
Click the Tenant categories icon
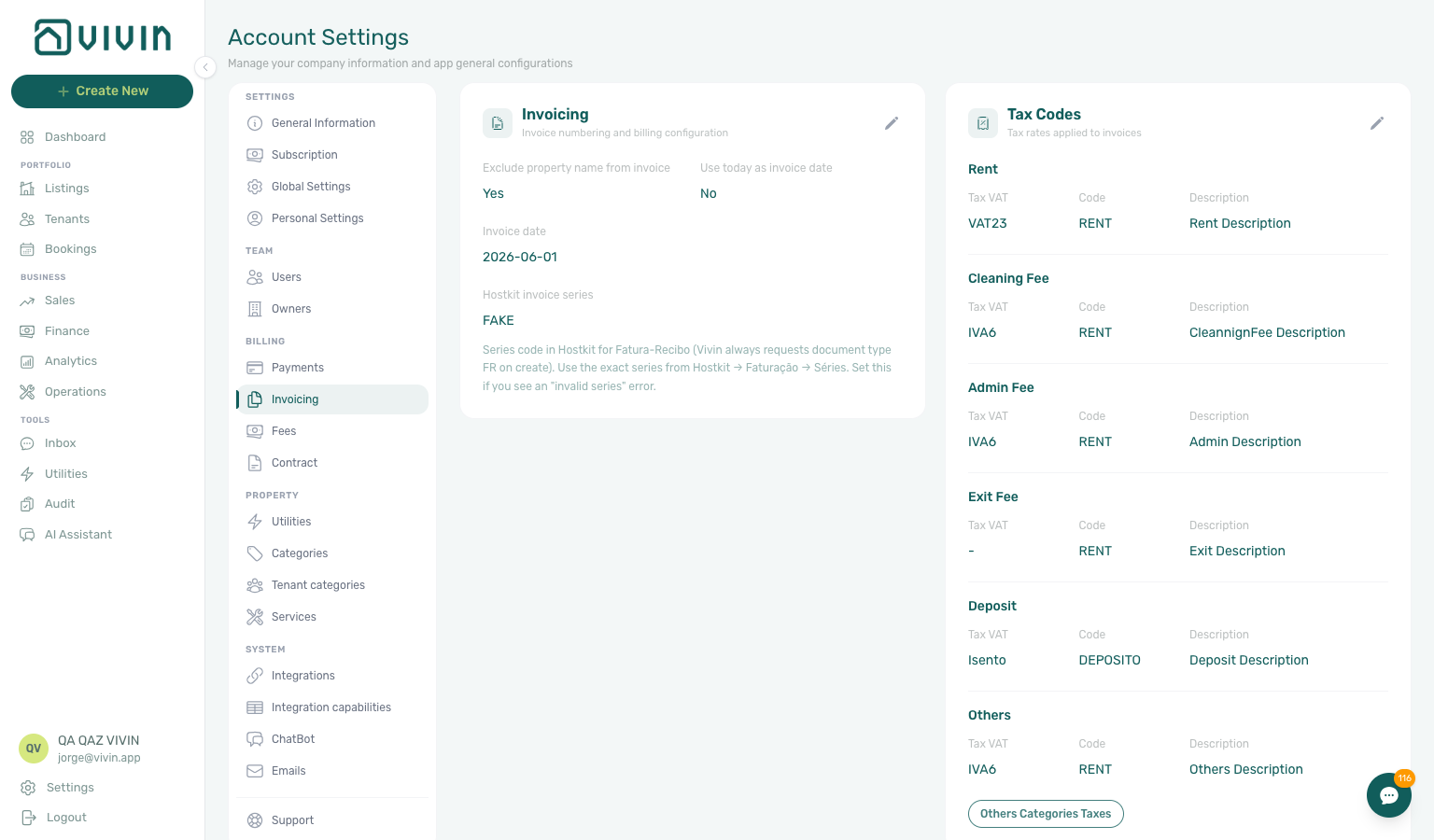[255, 585]
